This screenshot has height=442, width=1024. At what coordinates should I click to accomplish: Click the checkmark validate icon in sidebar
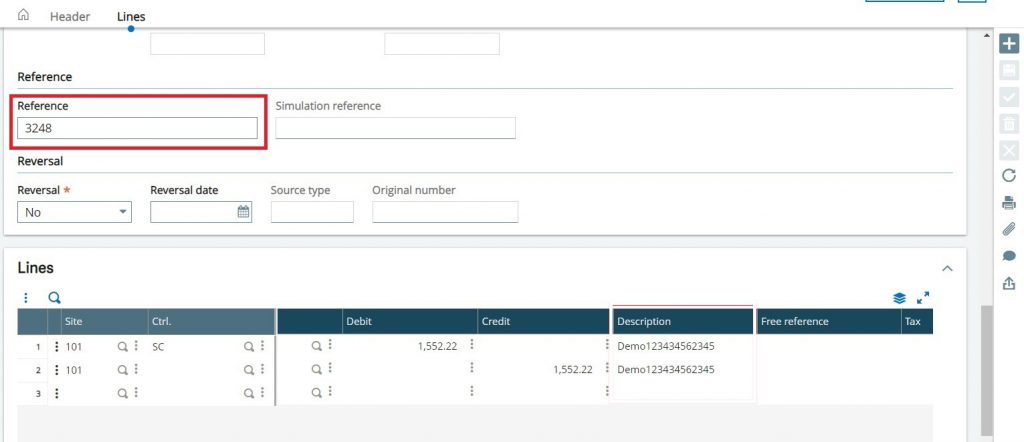pos(1009,97)
